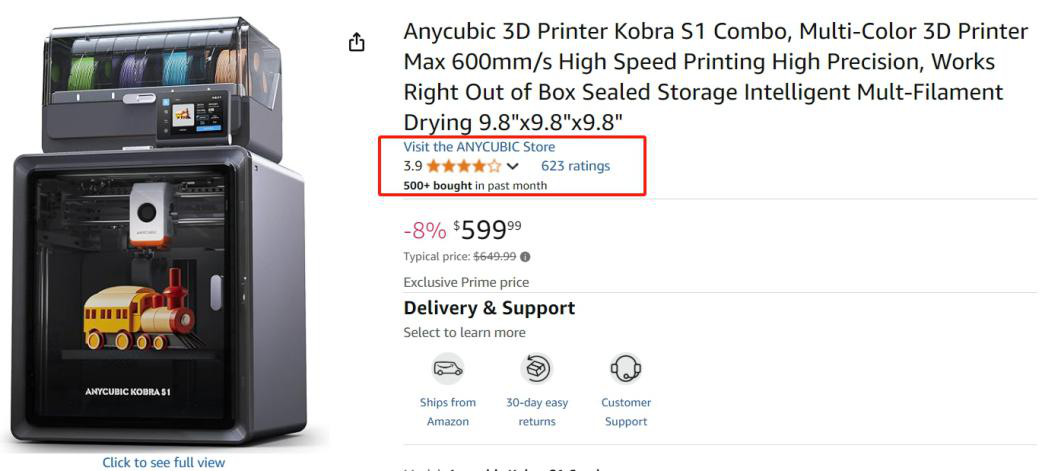Click the info icon next to typical price
This screenshot has width=1042, height=471.
coord(526,256)
